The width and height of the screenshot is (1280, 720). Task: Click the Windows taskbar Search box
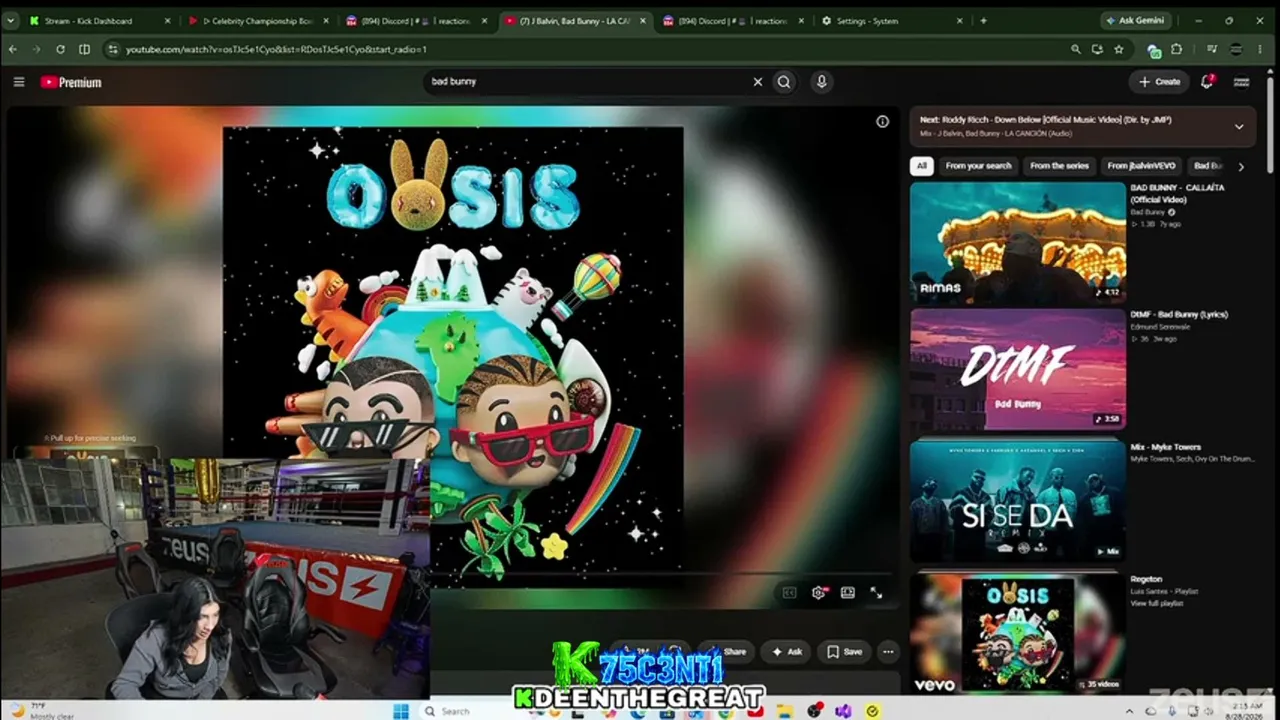(470, 711)
